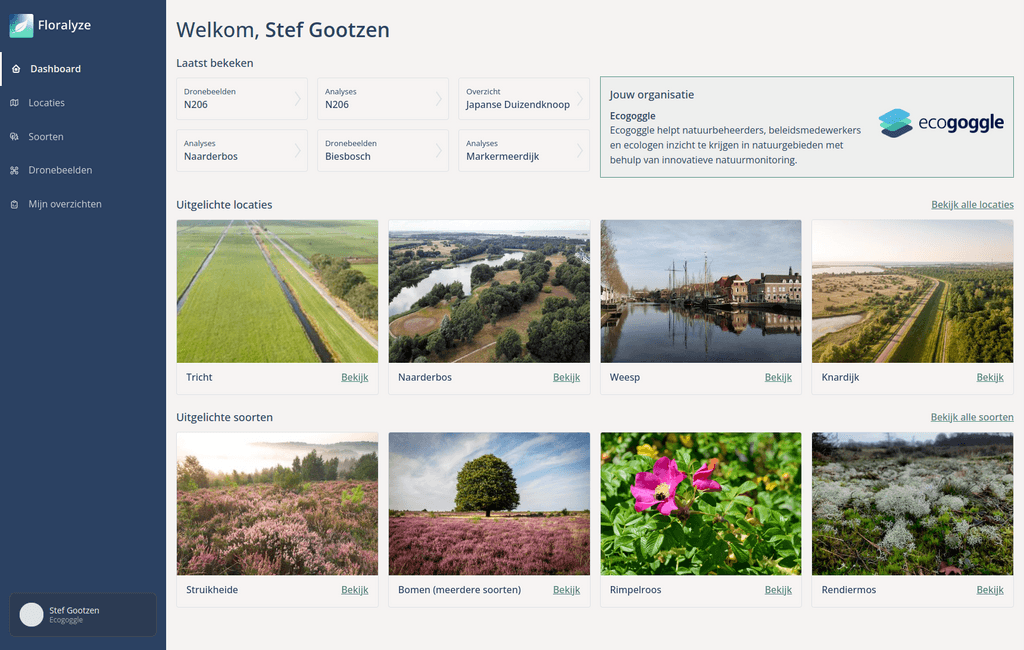Click the Struikheide species photo
Screen dimensions: 1024x650
tap(277, 503)
